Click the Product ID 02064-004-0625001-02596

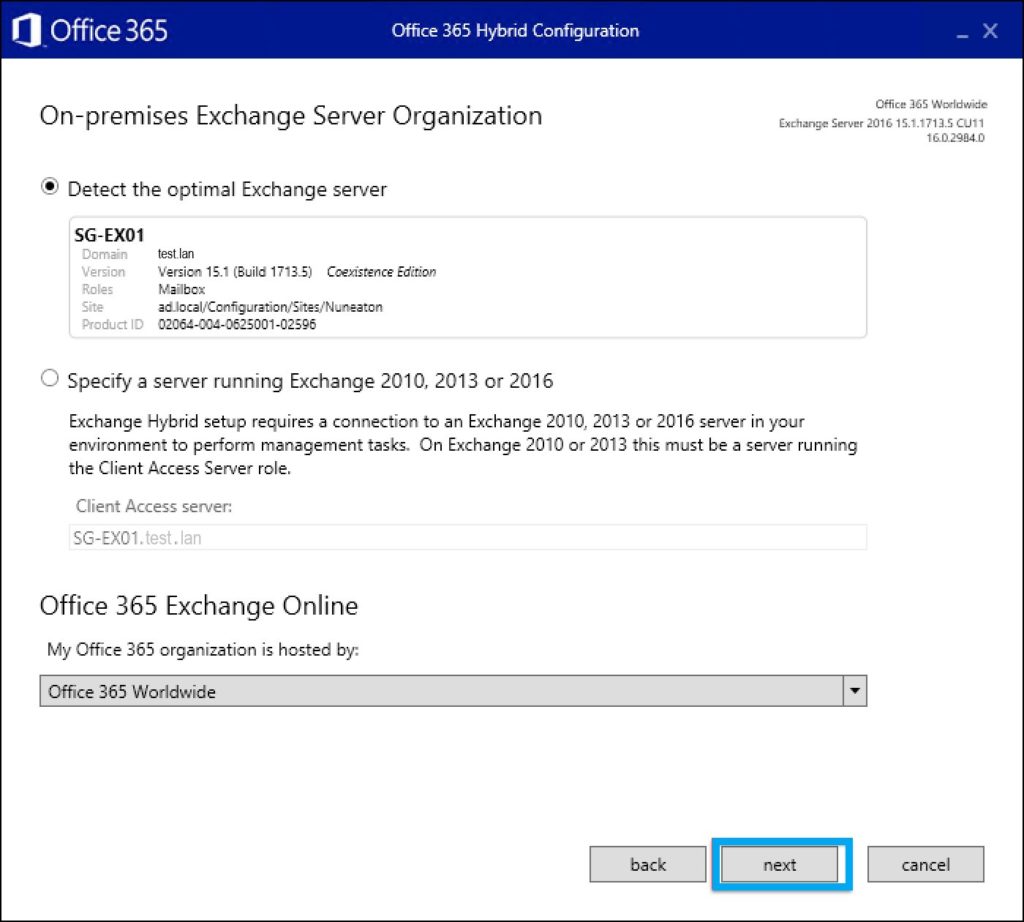237,325
